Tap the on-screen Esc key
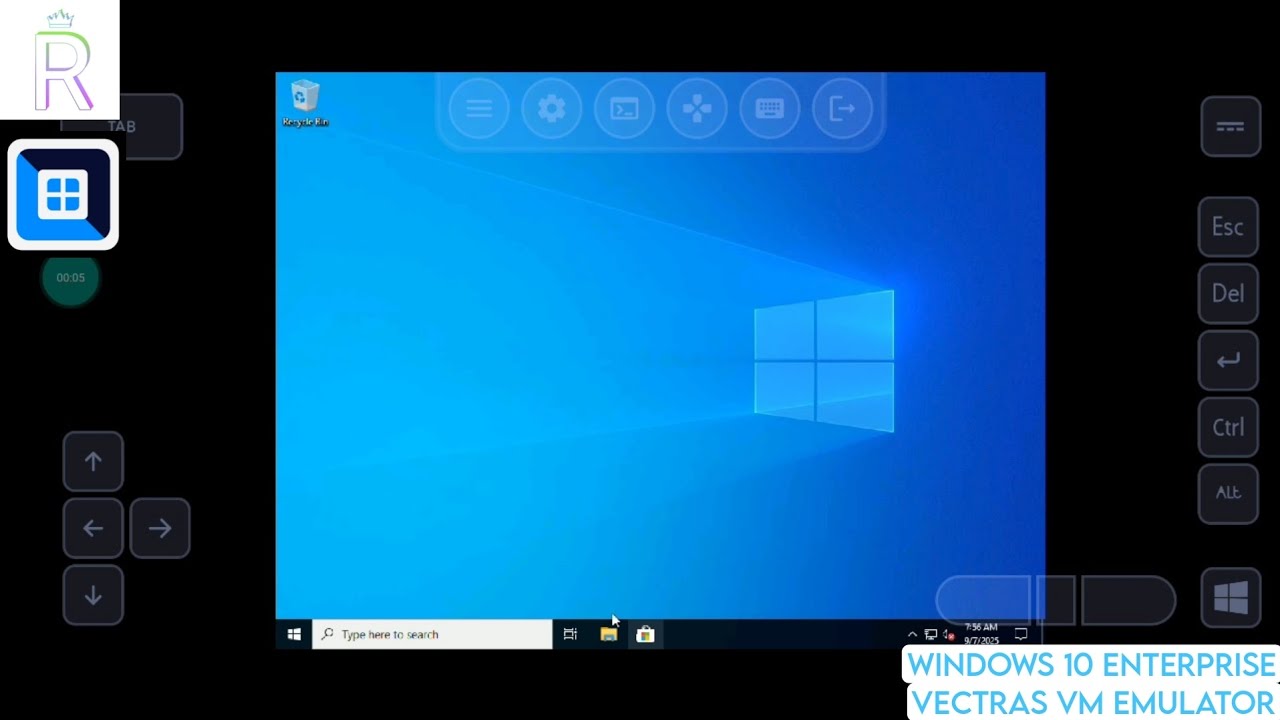This screenshot has height=720, width=1280. tap(1228, 227)
